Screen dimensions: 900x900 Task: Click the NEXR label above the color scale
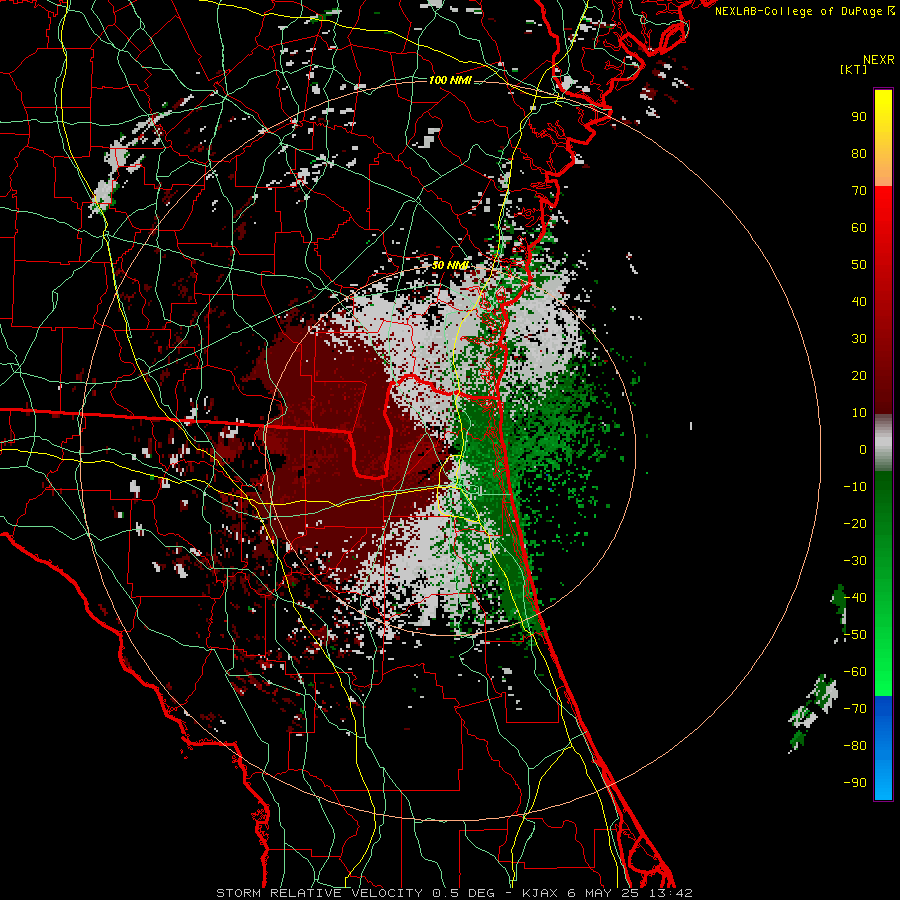[879, 60]
